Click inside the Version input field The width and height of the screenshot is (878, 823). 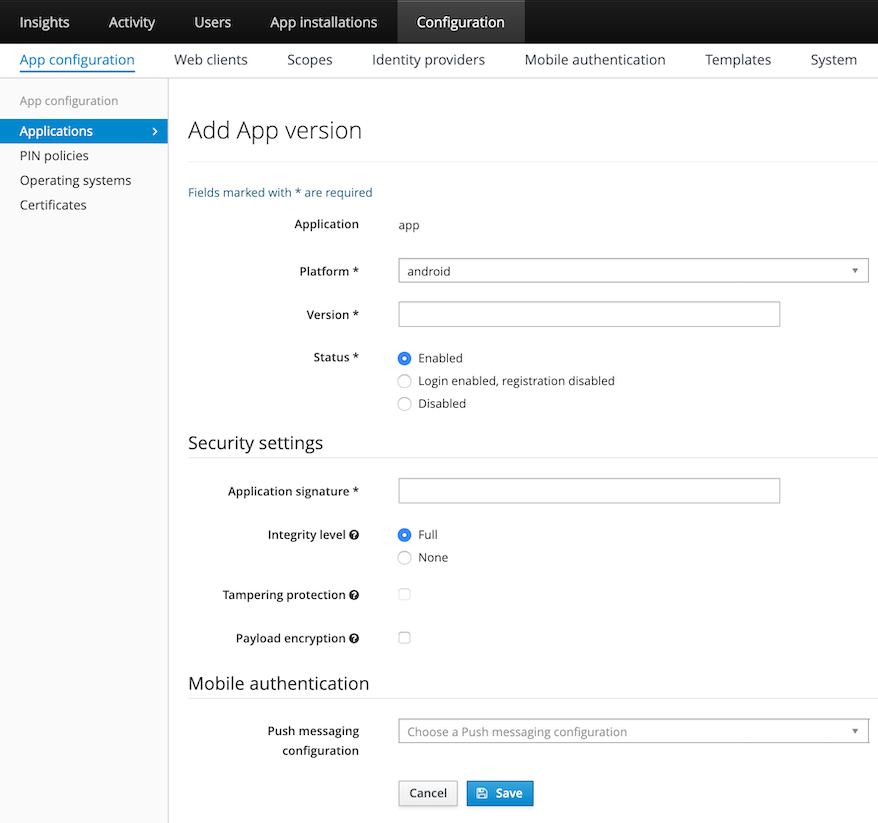(588, 314)
